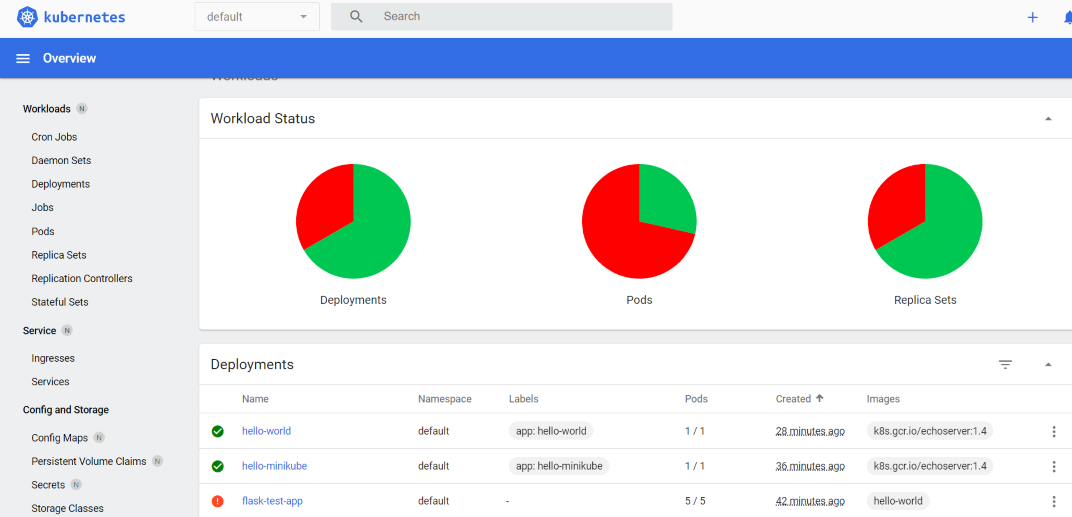This screenshot has height=517, width=1072.
Task: Select the Workloads sidebar heading
Action: click(x=46, y=109)
